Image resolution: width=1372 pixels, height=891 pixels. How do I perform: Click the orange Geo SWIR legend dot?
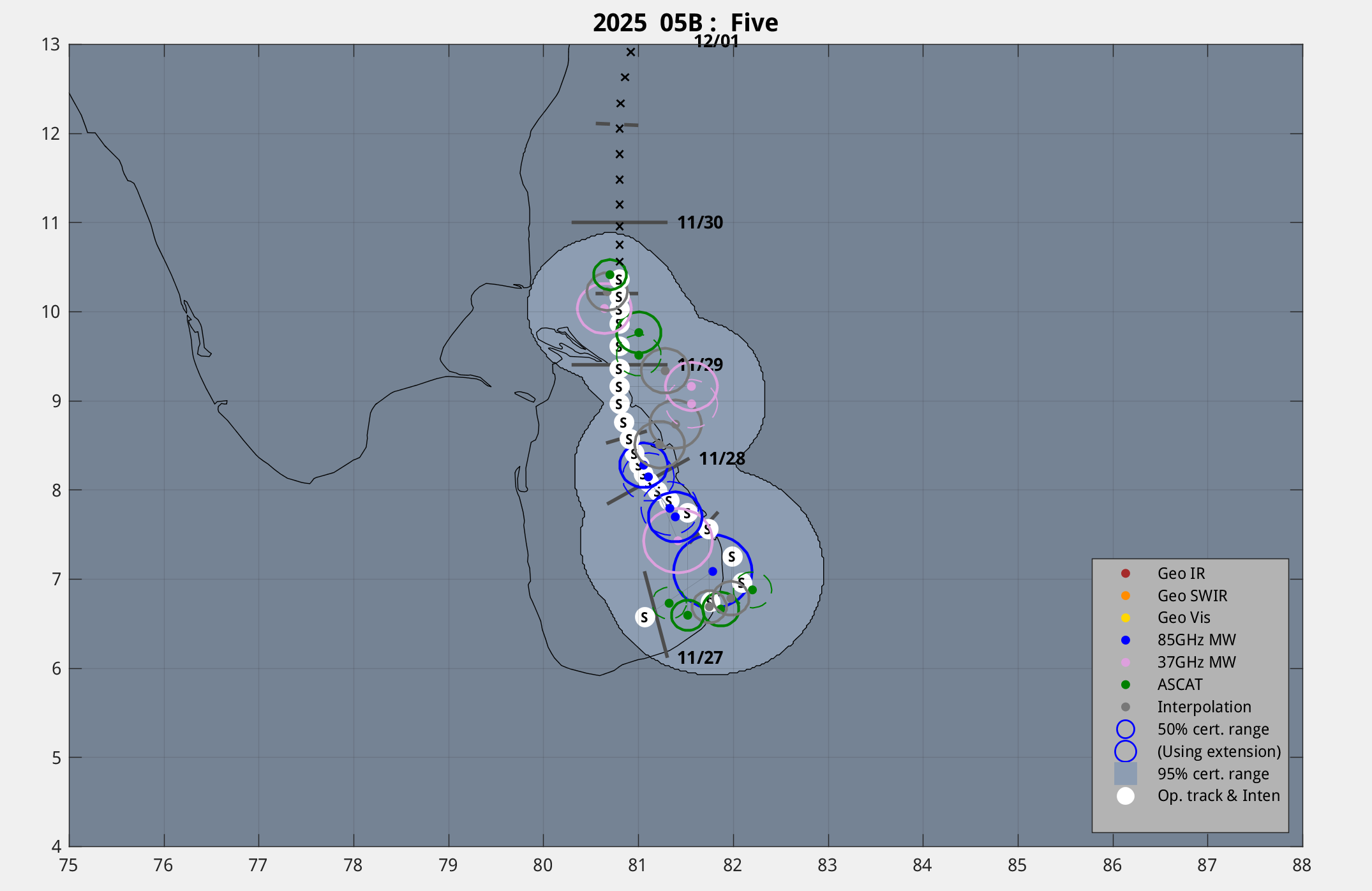[1126, 595]
